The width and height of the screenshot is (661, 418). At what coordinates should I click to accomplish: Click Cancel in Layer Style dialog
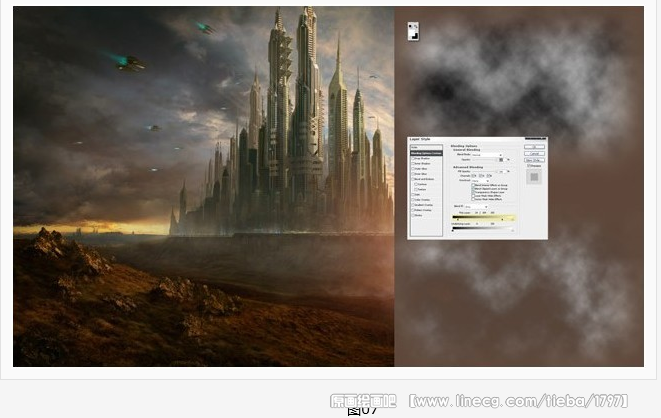[535, 154]
